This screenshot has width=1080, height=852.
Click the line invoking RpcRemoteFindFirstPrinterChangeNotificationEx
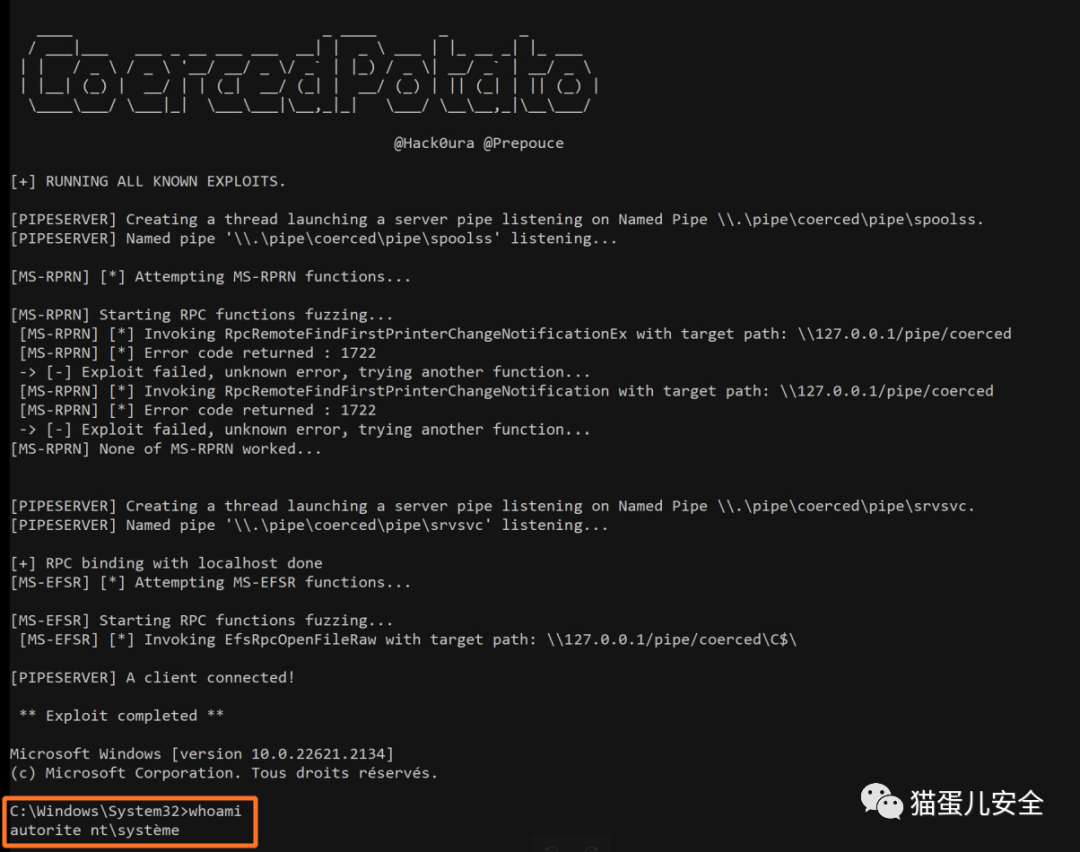[x=515, y=334]
